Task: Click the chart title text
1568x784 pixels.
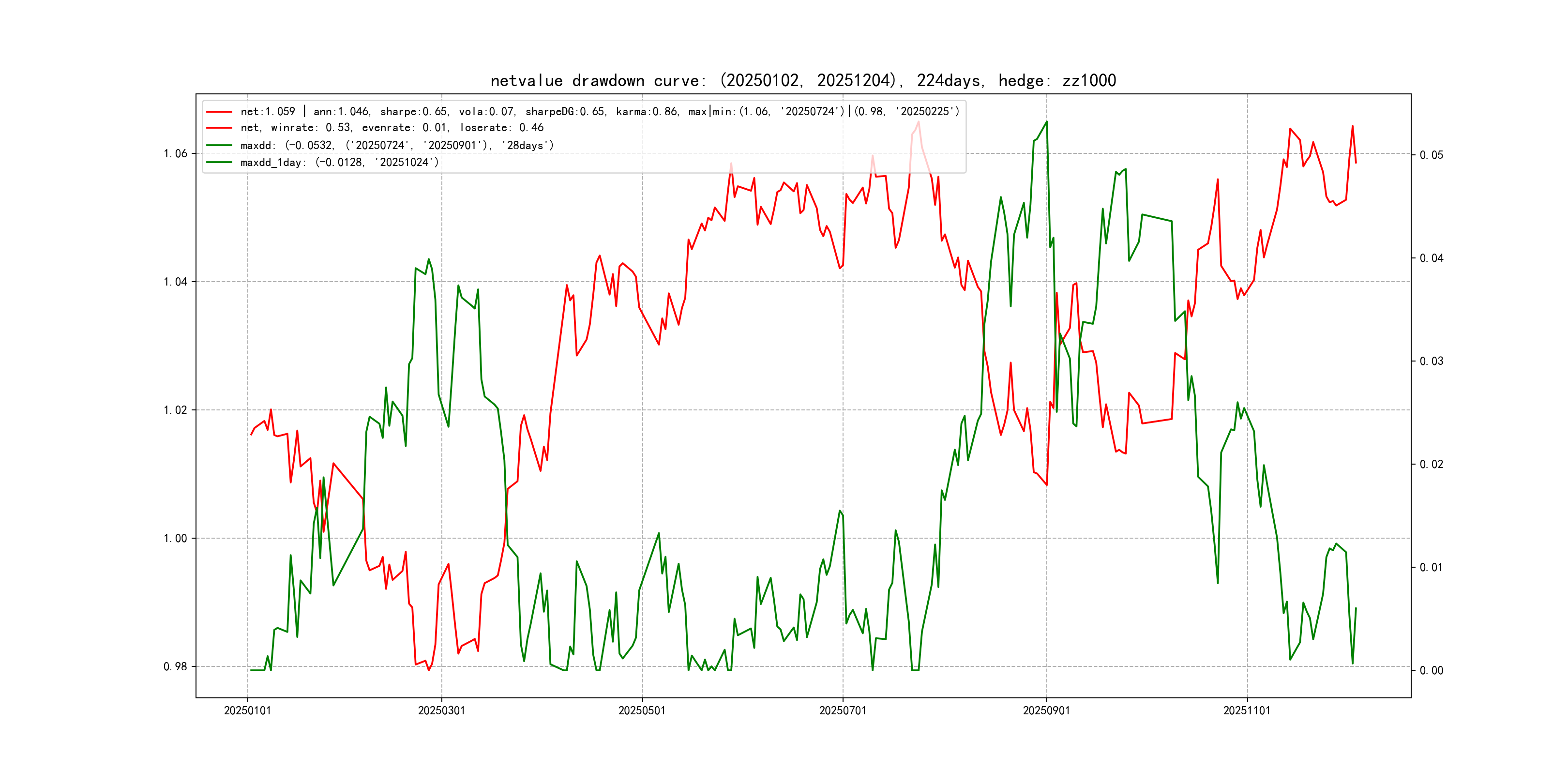Action: click(803, 81)
